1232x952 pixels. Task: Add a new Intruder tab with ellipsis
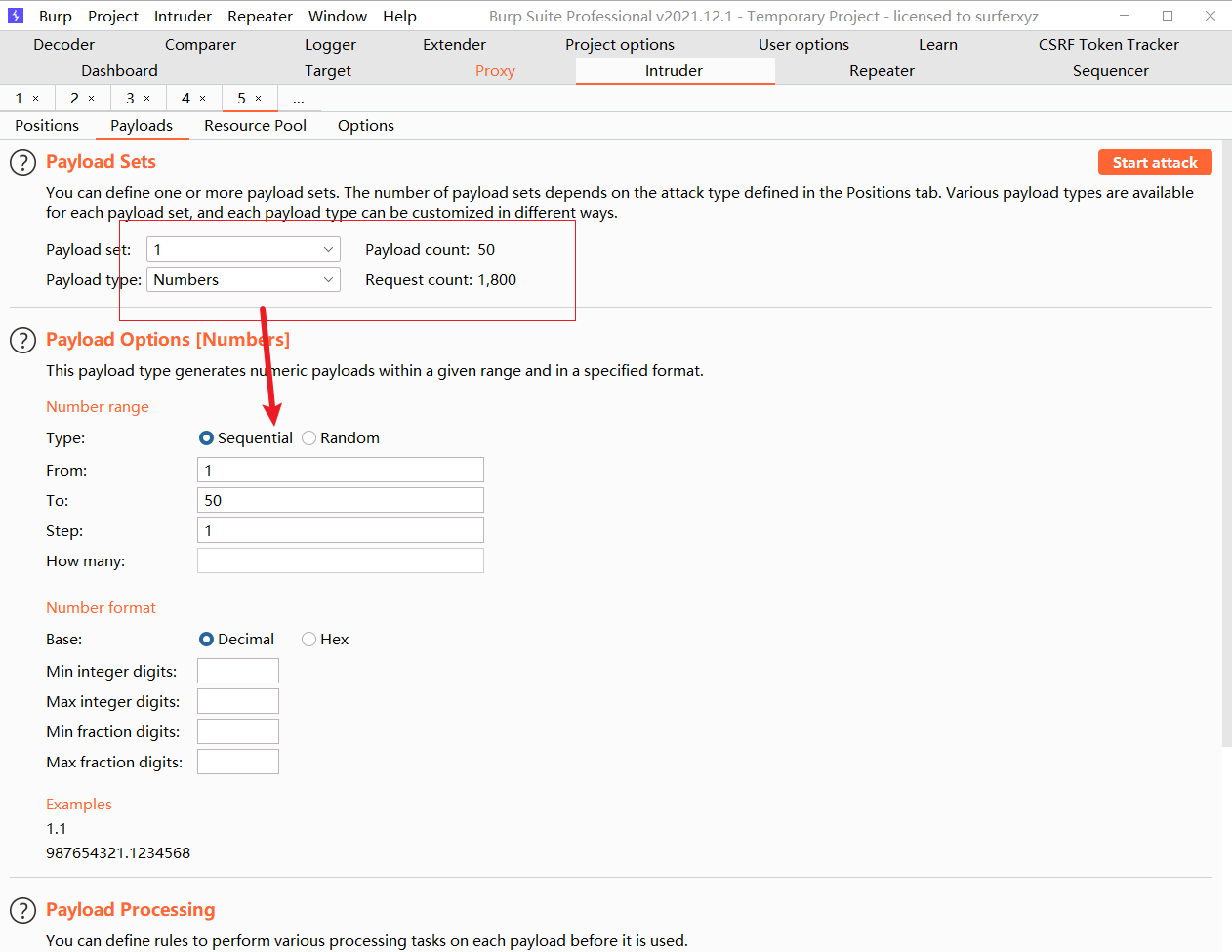pyautogui.click(x=299, y=99)
